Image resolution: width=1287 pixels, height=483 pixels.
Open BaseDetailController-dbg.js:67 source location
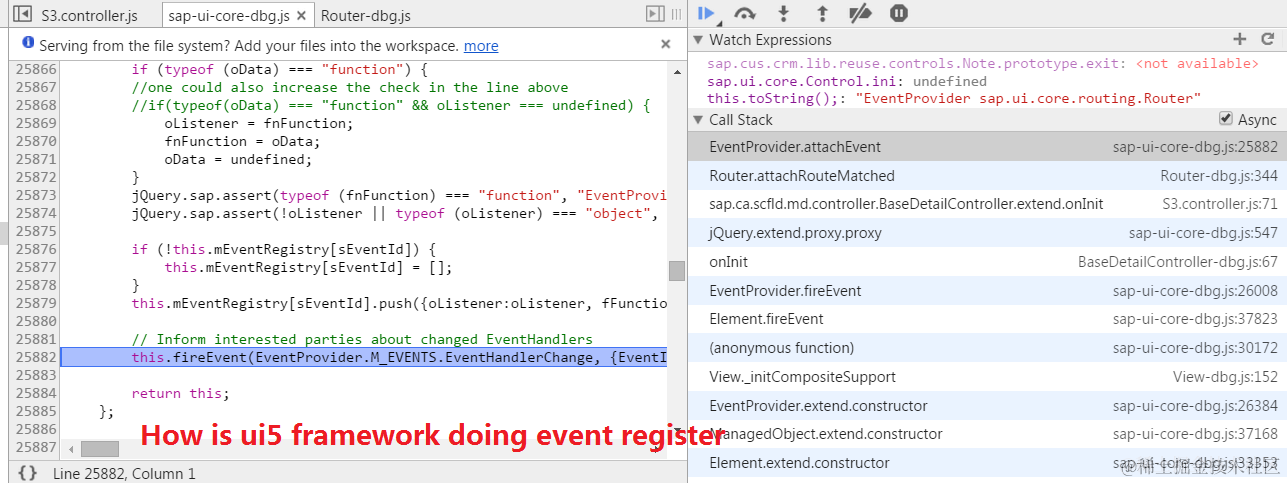pyautogui.click(x=1178, y=262)
